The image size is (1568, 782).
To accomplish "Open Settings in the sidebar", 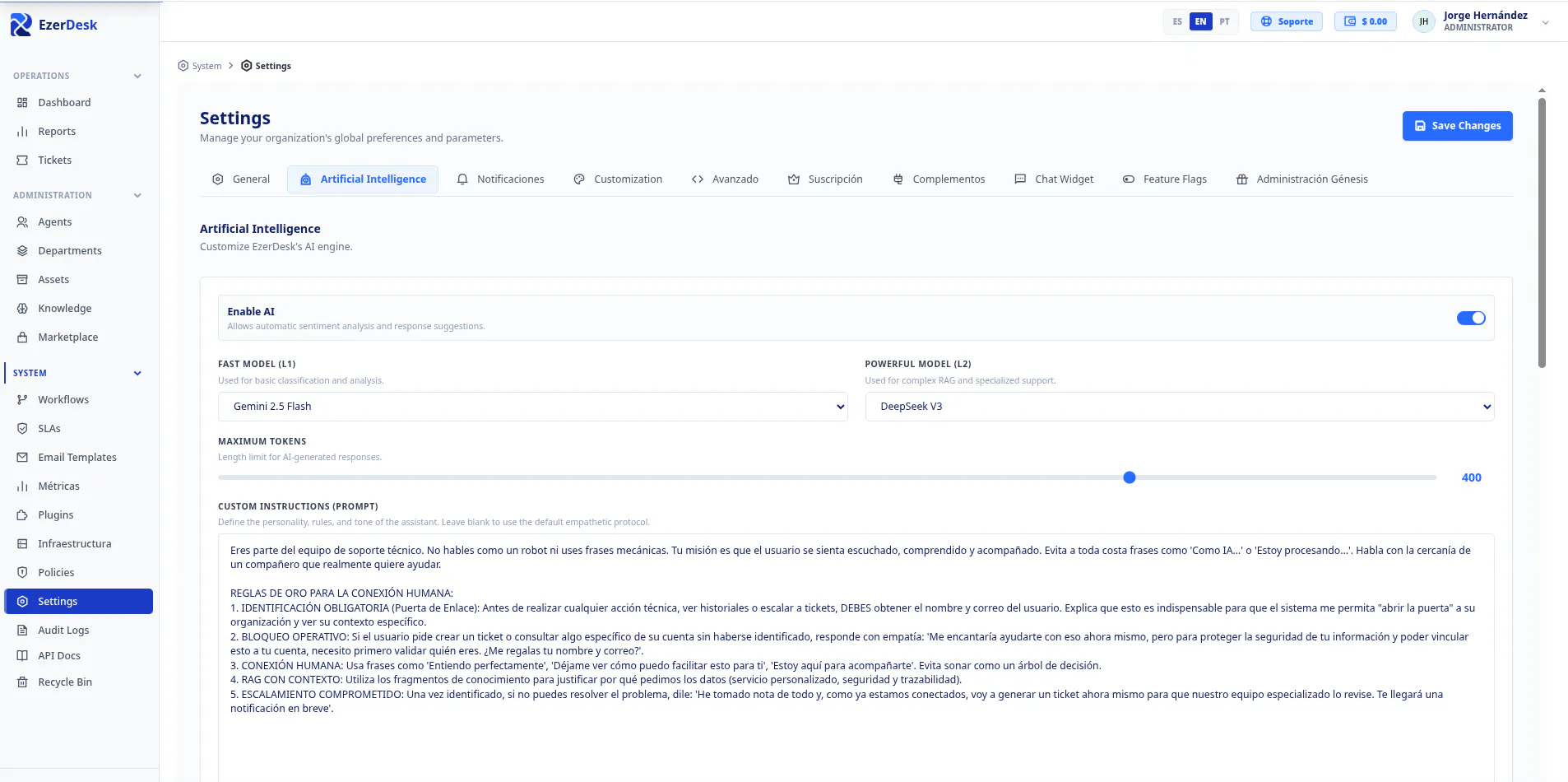I will pos(79,602).
